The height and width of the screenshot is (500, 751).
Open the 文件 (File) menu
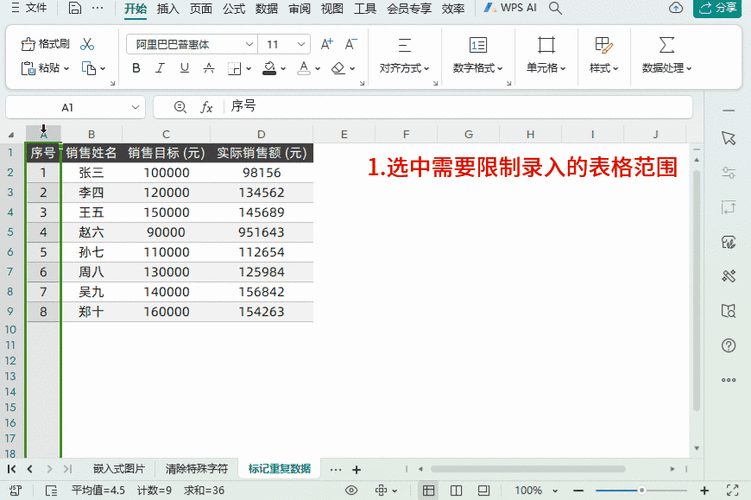(x=29, y=8)
